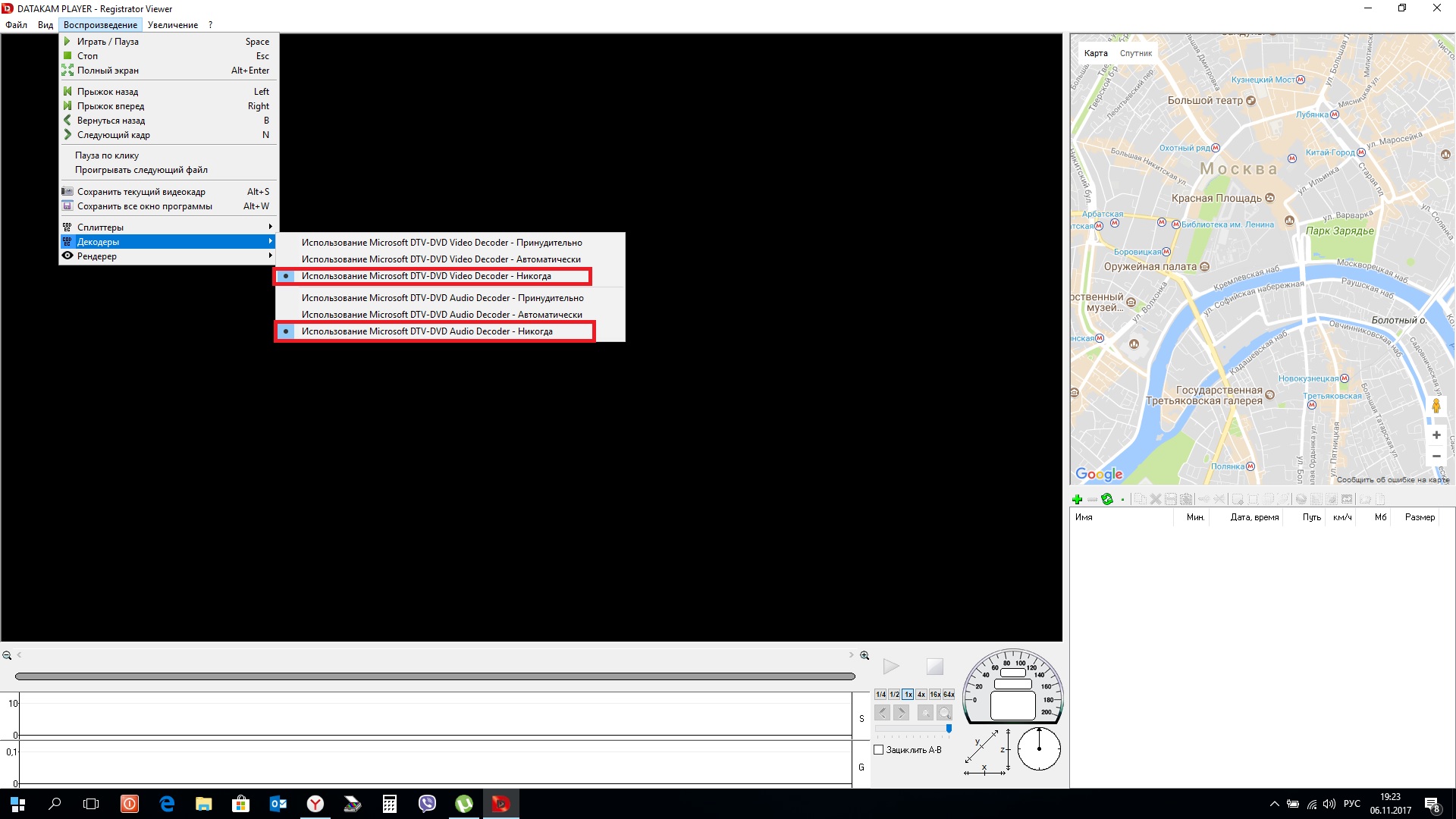
Task: Enable the Зациклить A-B checkbox
Action: (879, 750)
